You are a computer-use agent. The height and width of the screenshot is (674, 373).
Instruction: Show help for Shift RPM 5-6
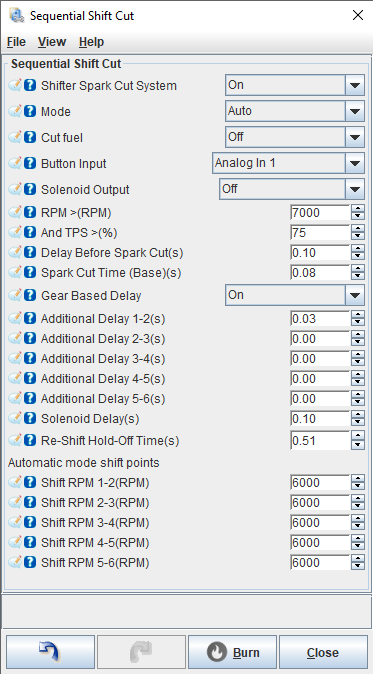tap(30, 563)
